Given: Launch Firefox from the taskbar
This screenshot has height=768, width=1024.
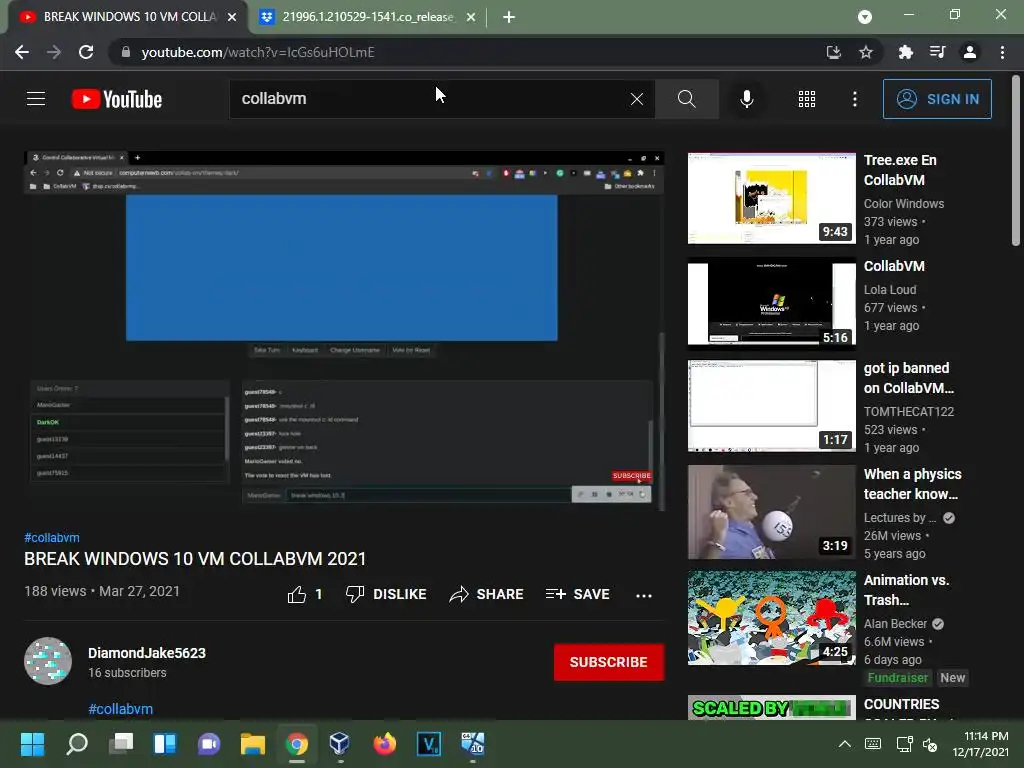Looking at the screenshot, I should tap(385, 744).
